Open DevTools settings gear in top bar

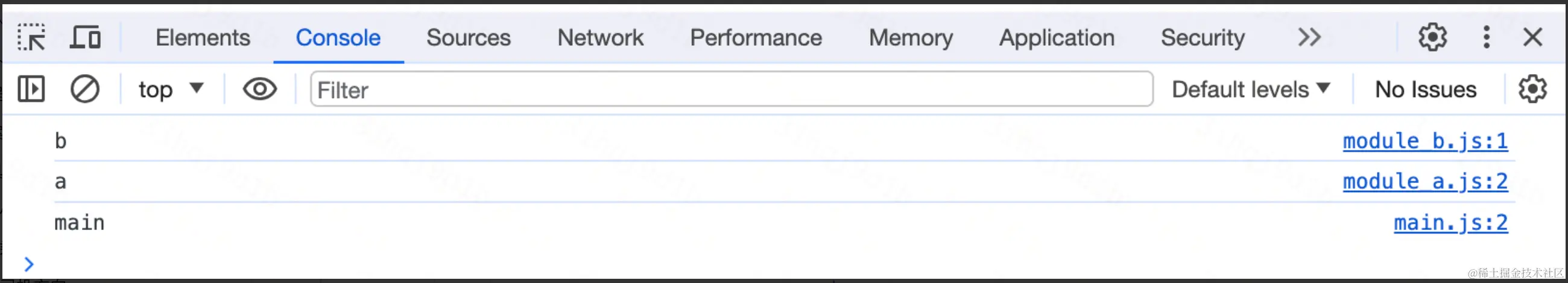click(1432, 38)
